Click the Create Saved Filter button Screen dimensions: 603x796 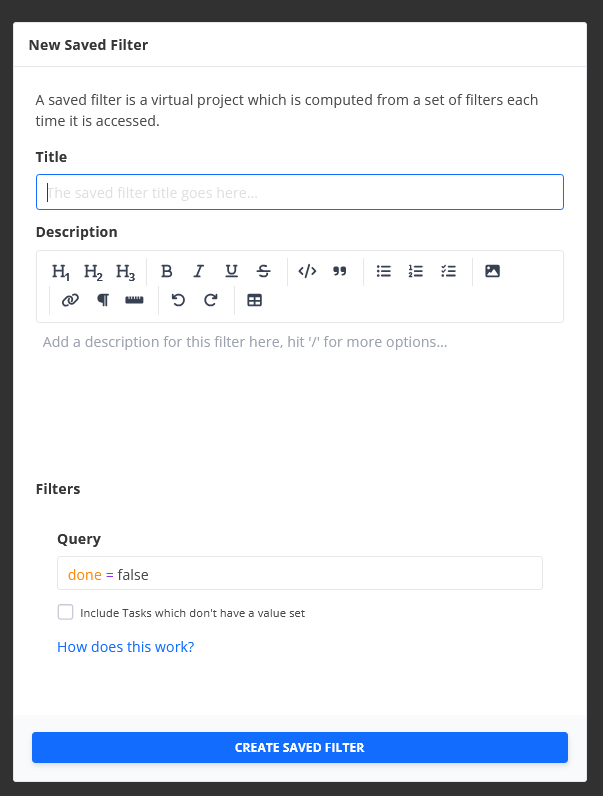pos(299,747)
